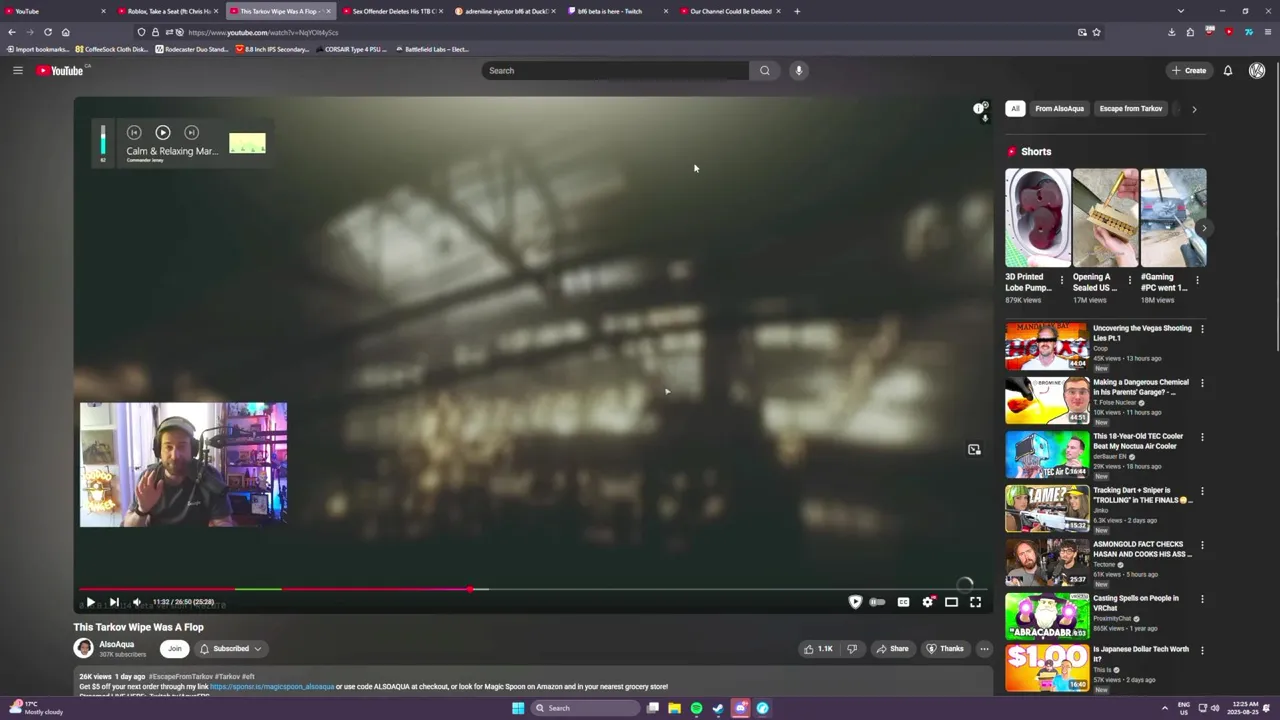Open options for Opening A Sealed US short

pos(1130,281)
